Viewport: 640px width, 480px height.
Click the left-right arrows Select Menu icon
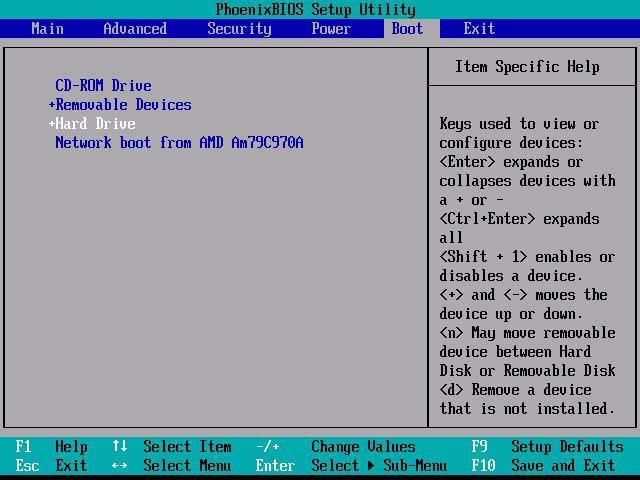120,465
